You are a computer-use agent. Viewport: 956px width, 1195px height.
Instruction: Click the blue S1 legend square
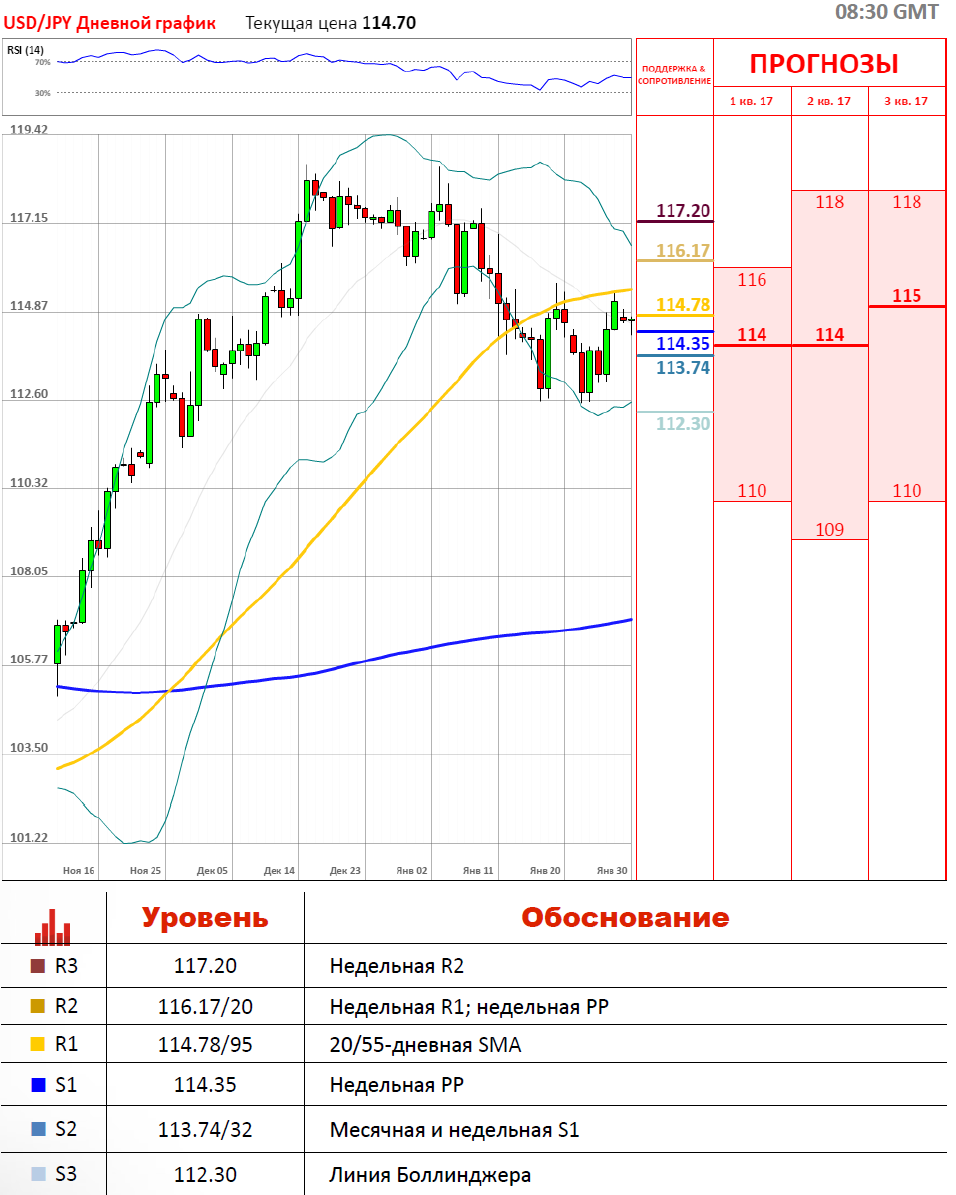[x=38, y=1084]
